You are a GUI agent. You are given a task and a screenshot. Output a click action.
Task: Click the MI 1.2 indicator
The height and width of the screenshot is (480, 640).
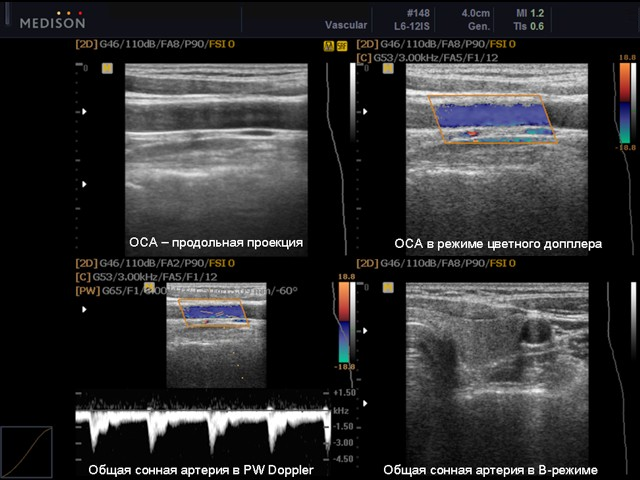point(530,13)
